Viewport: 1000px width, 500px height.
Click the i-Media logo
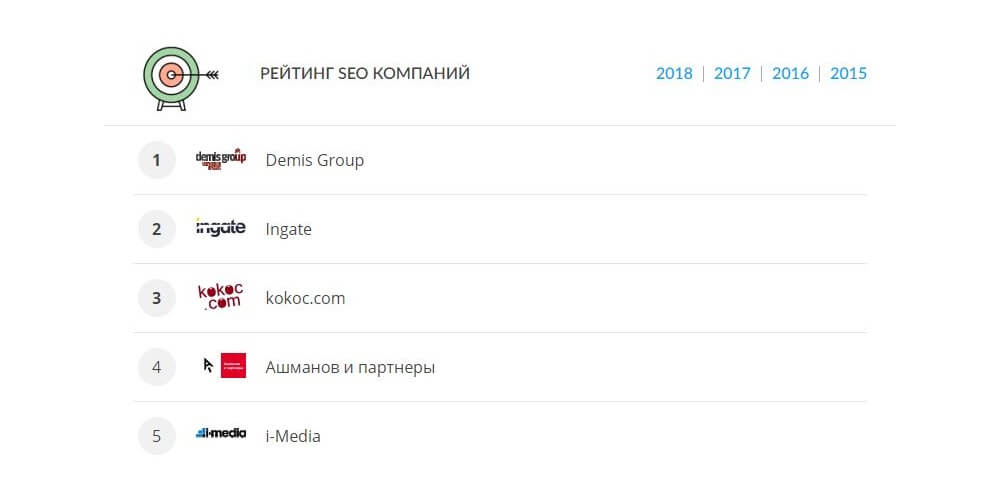click(220, 434)
